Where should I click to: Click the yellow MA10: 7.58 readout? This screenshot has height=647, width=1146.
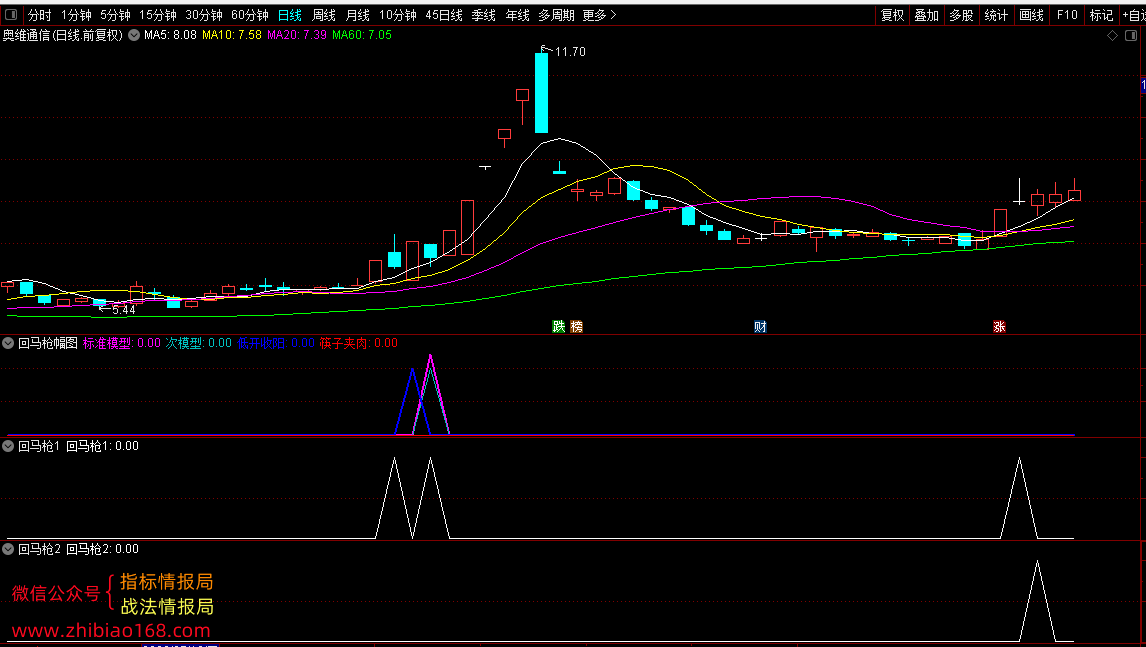[232, 34]
